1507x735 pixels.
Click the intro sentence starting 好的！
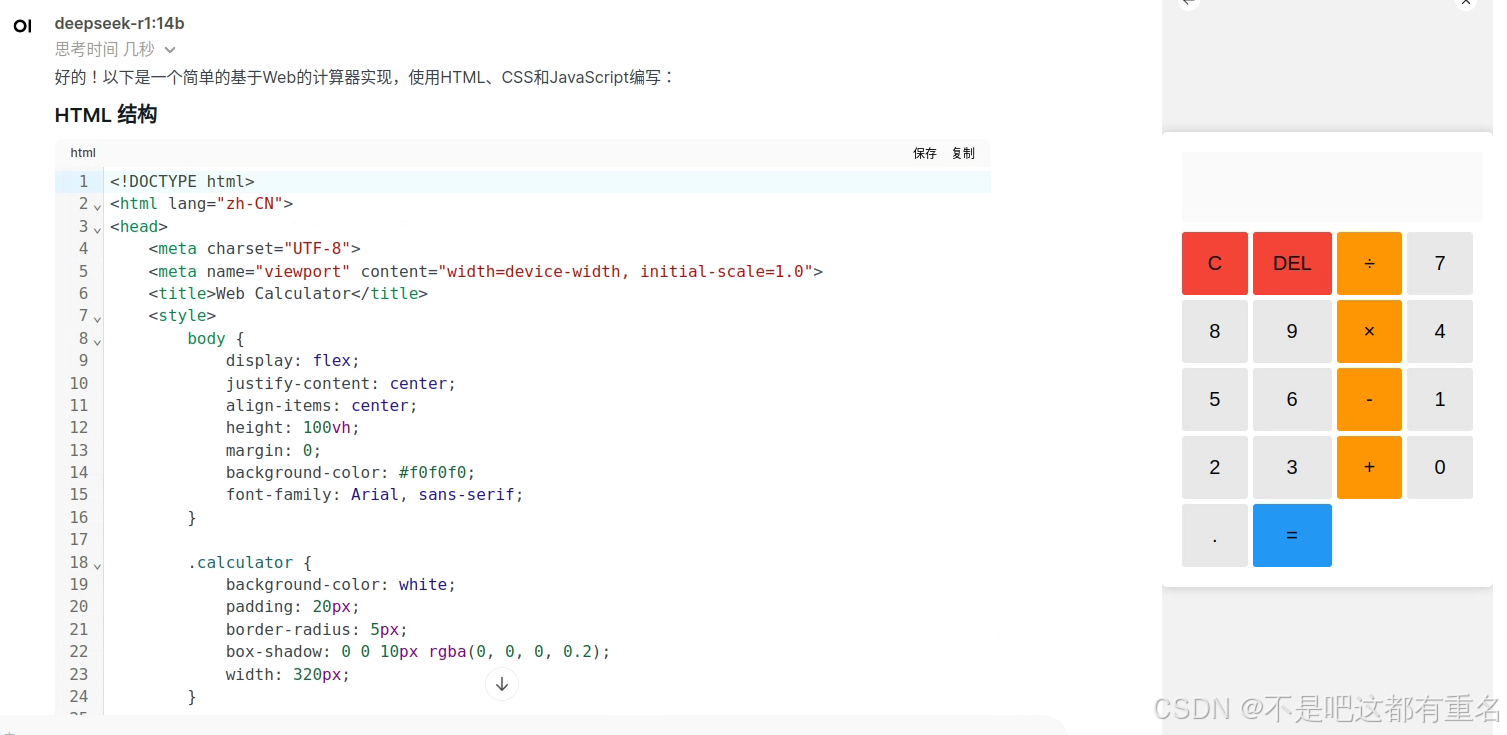(x=365, y=77)
